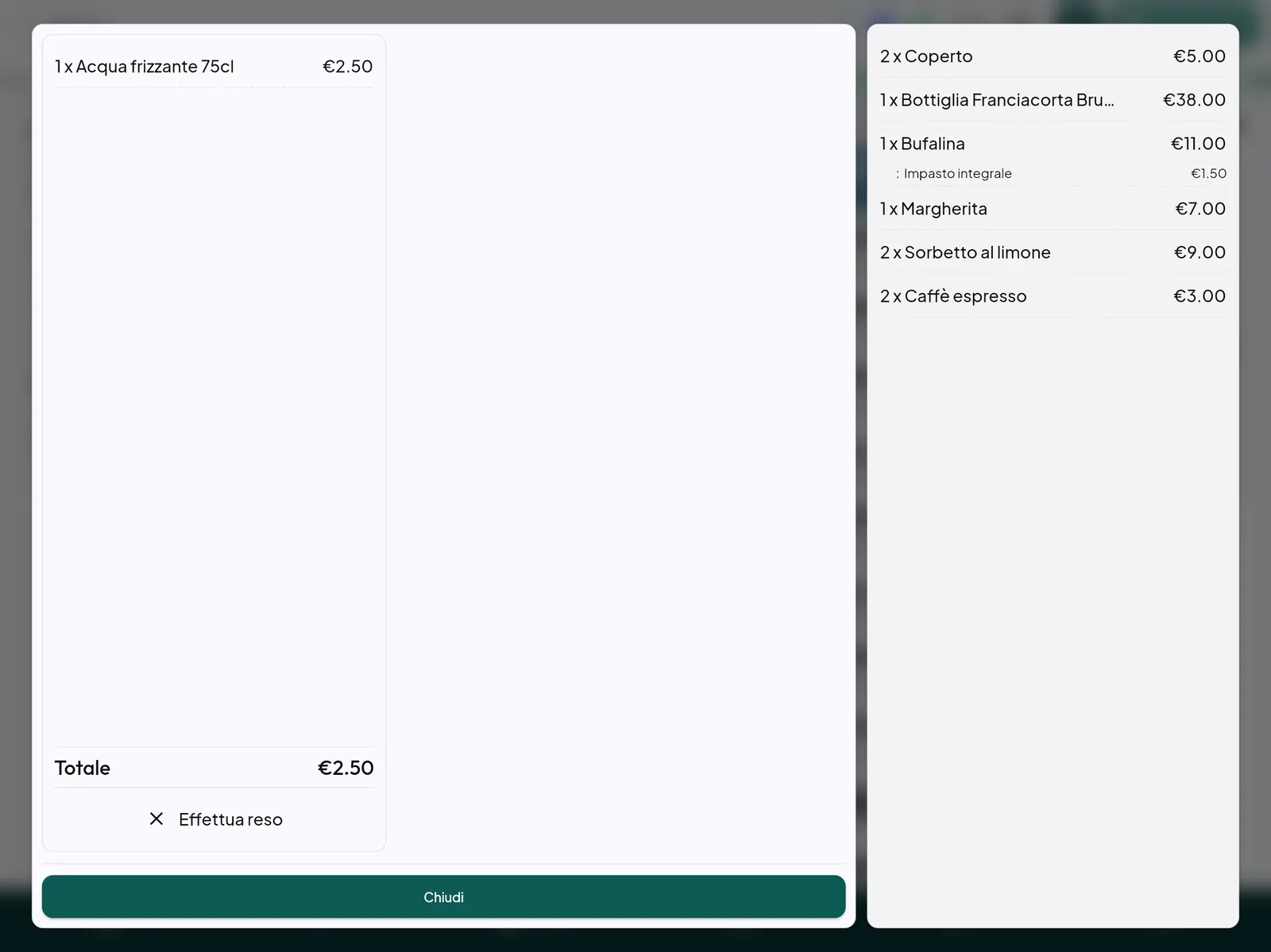Viewport: 1271px width, 952px height.
Task: Choose the 2 x Caffè espresso line
Action: tap(1053, 296)
